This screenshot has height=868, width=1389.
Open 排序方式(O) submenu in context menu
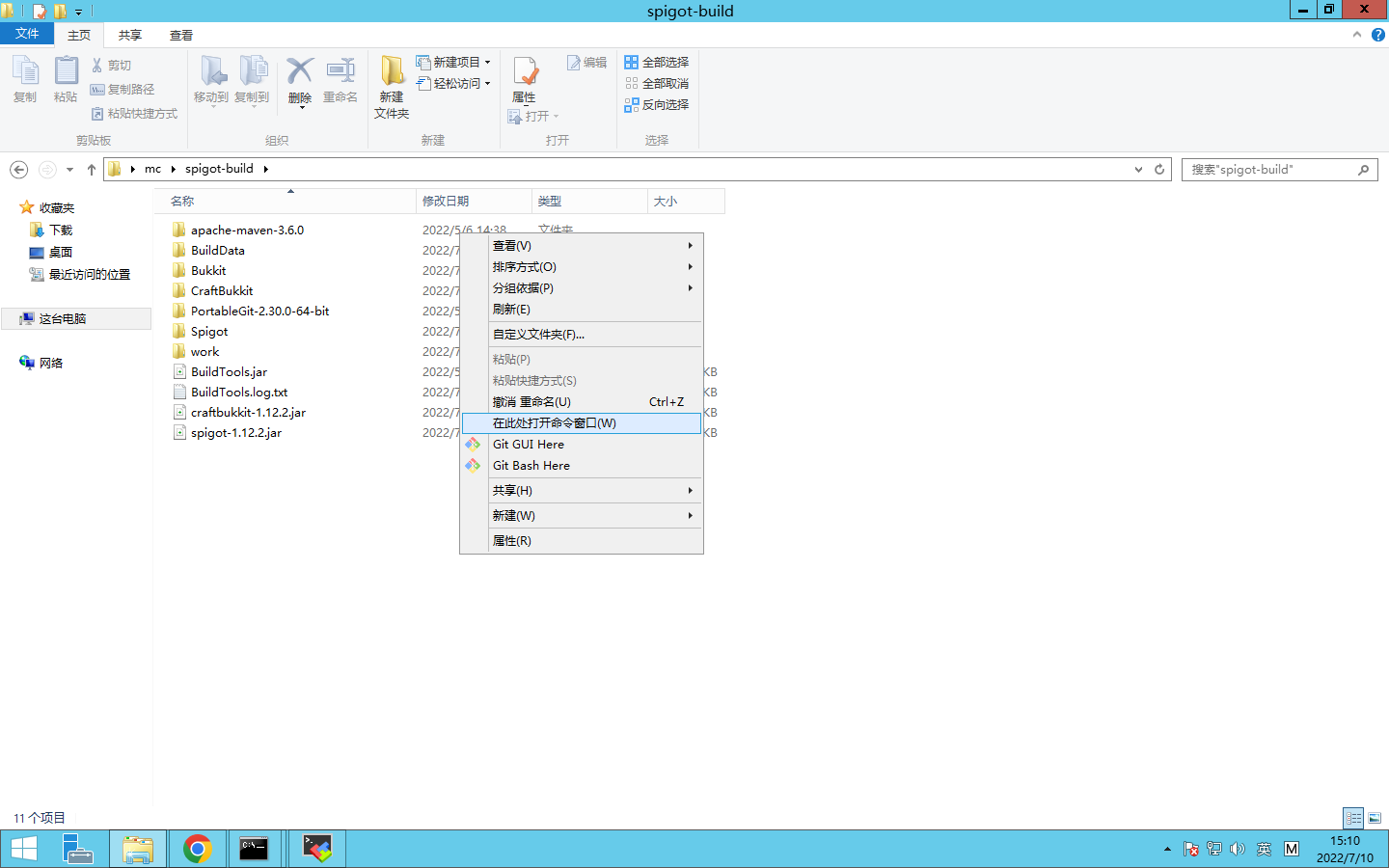coord(582,267)
